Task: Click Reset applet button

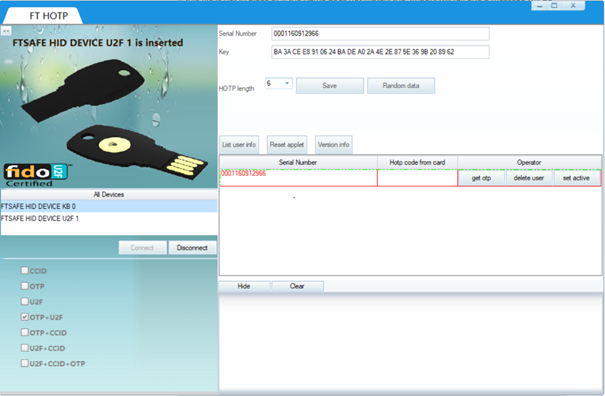Action: click(x=287, y=145)
